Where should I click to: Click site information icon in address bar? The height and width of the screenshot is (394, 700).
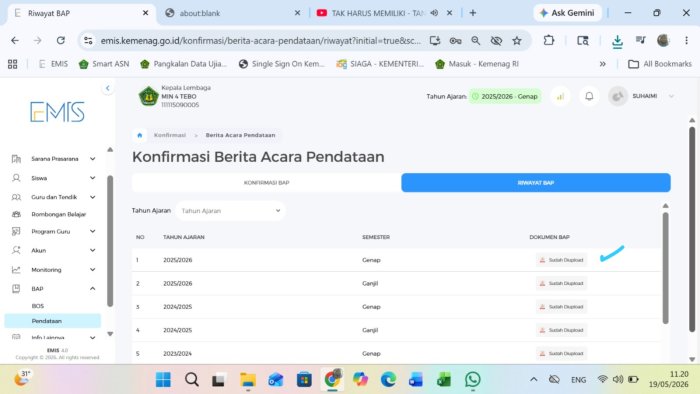click(88, 41)
